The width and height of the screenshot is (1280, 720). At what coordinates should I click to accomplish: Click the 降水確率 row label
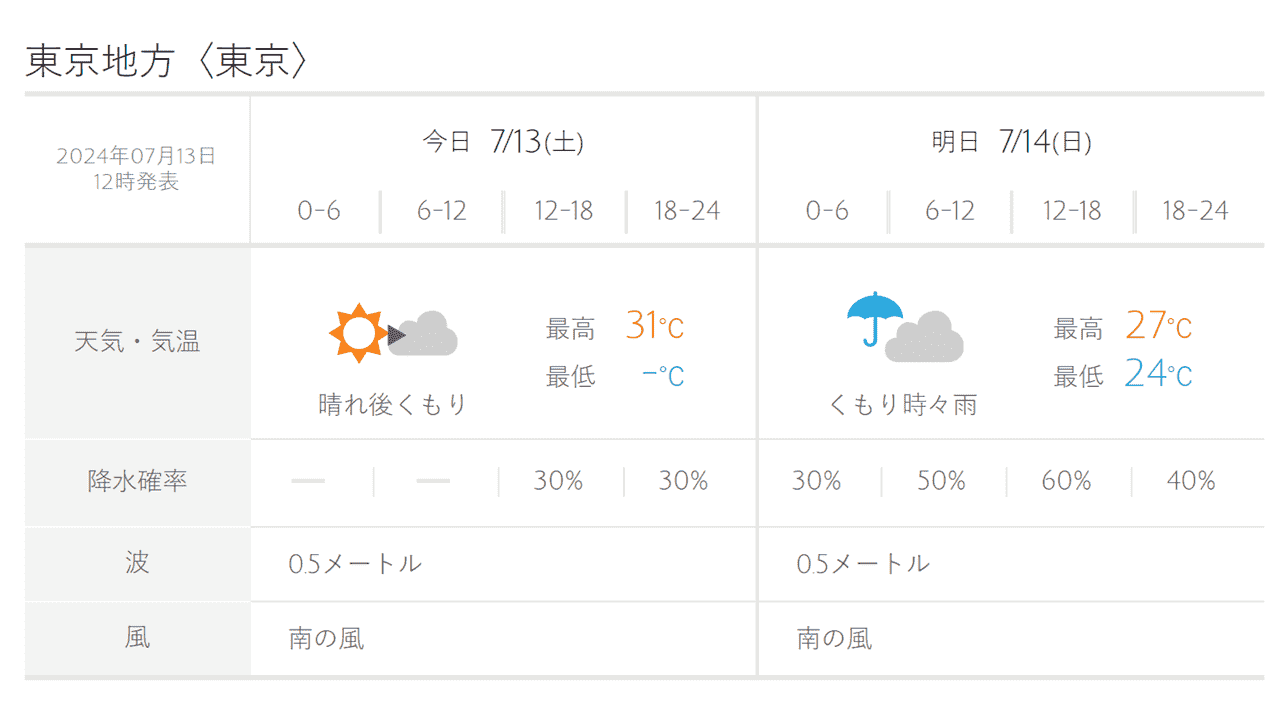coord(137,481)
